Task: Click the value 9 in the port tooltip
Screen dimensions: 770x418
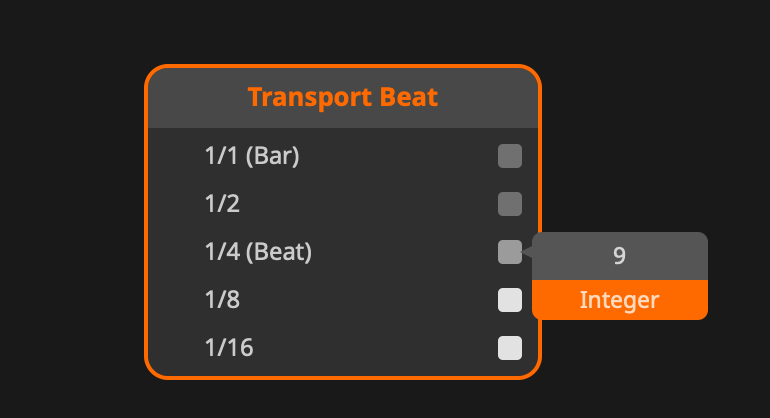Action: [x=619, y=256]
